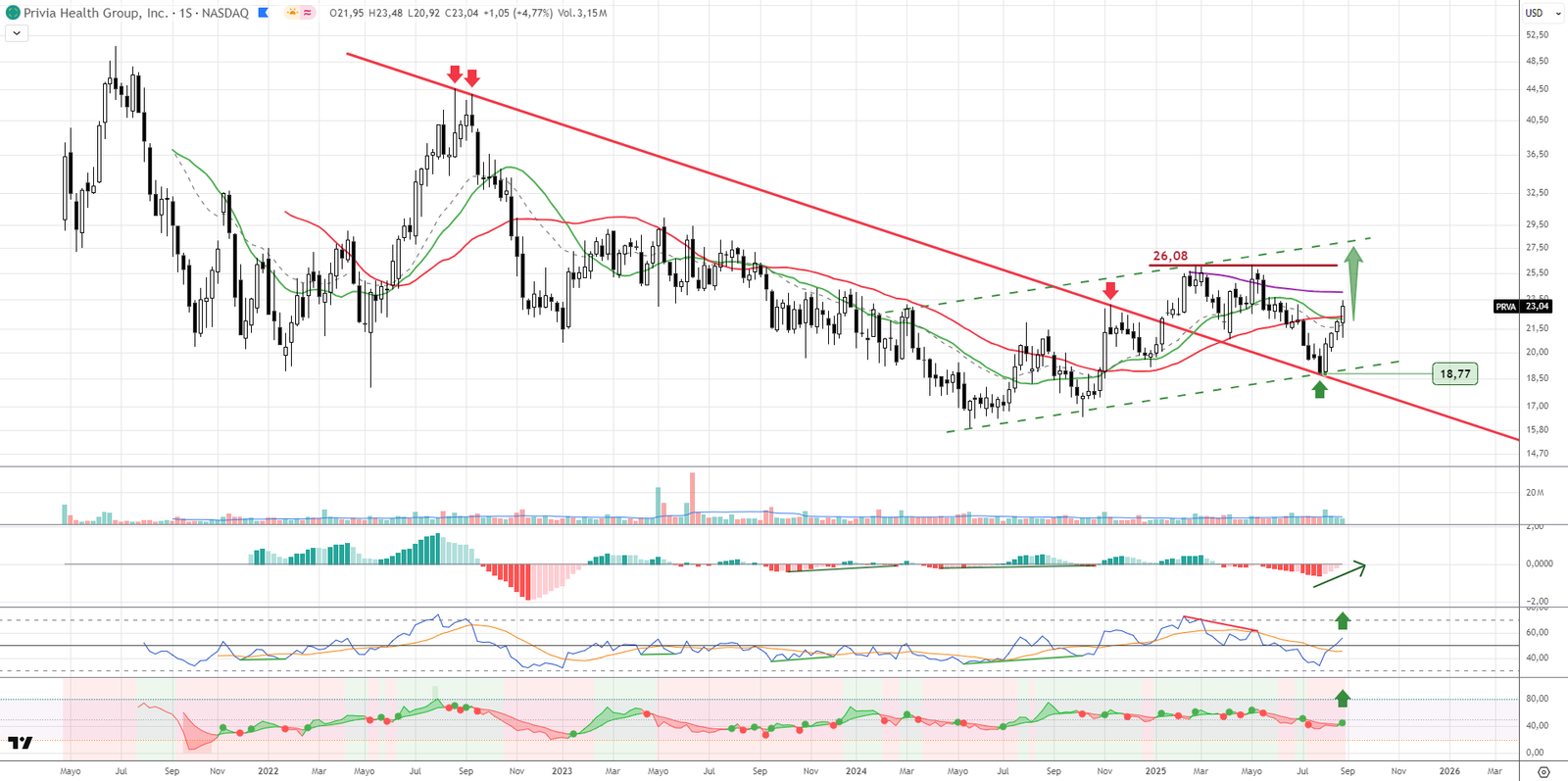The image size is (1568, 781).
Task: Click the TradingView logo at bottom left
Action: [x=20, y=743]
